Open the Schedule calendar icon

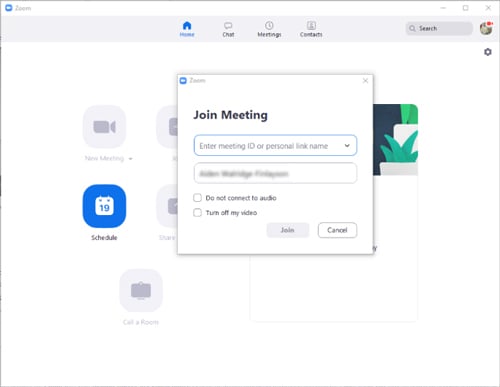pos(104,206)
